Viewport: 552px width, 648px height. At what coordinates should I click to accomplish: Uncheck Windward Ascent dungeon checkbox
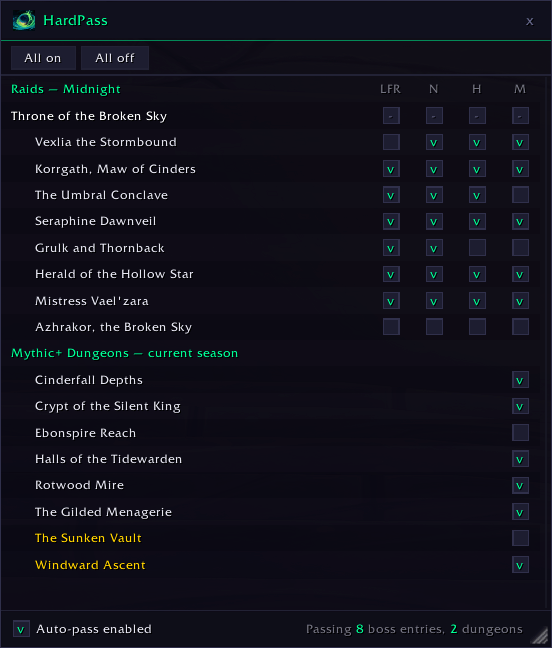click(x=520, y=565)
